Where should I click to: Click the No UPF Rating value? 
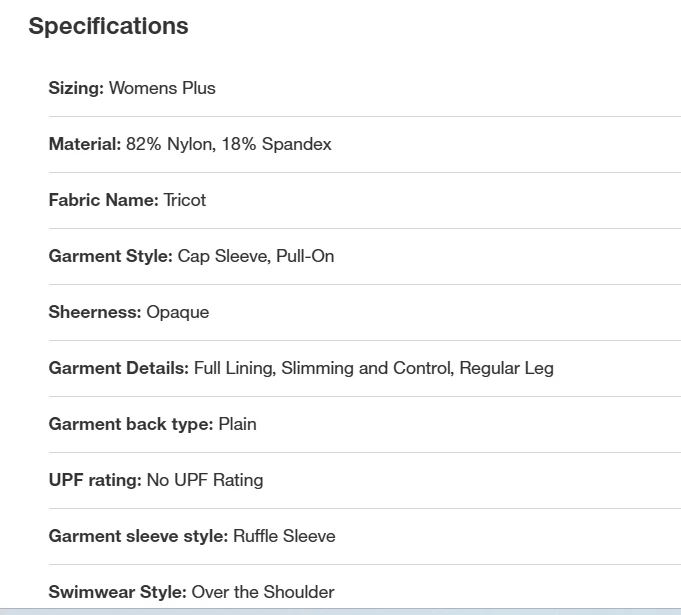point(205,480)
